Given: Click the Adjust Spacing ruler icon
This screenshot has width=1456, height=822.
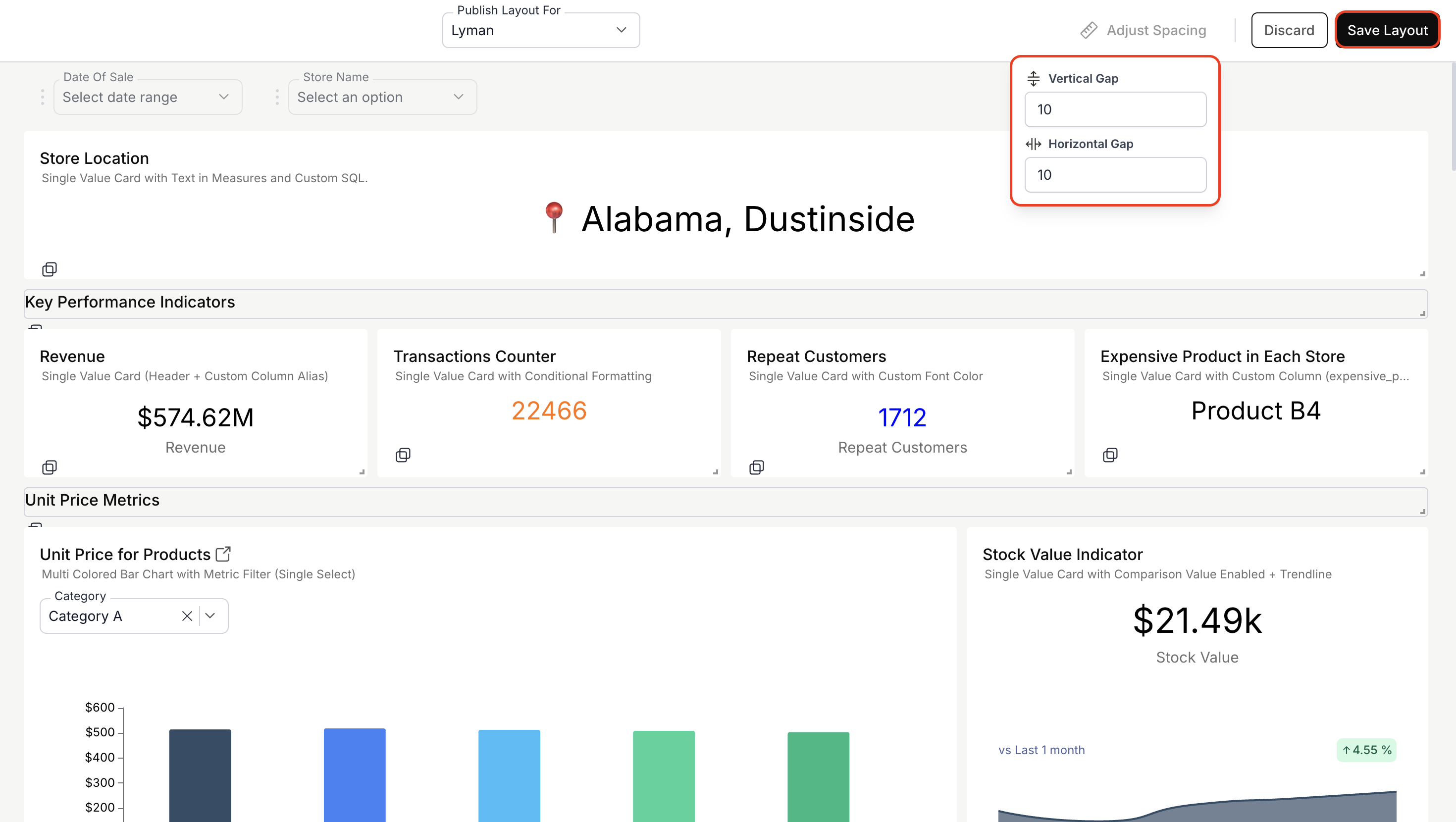Looking at the screenshot, I should pos(1089,31).
